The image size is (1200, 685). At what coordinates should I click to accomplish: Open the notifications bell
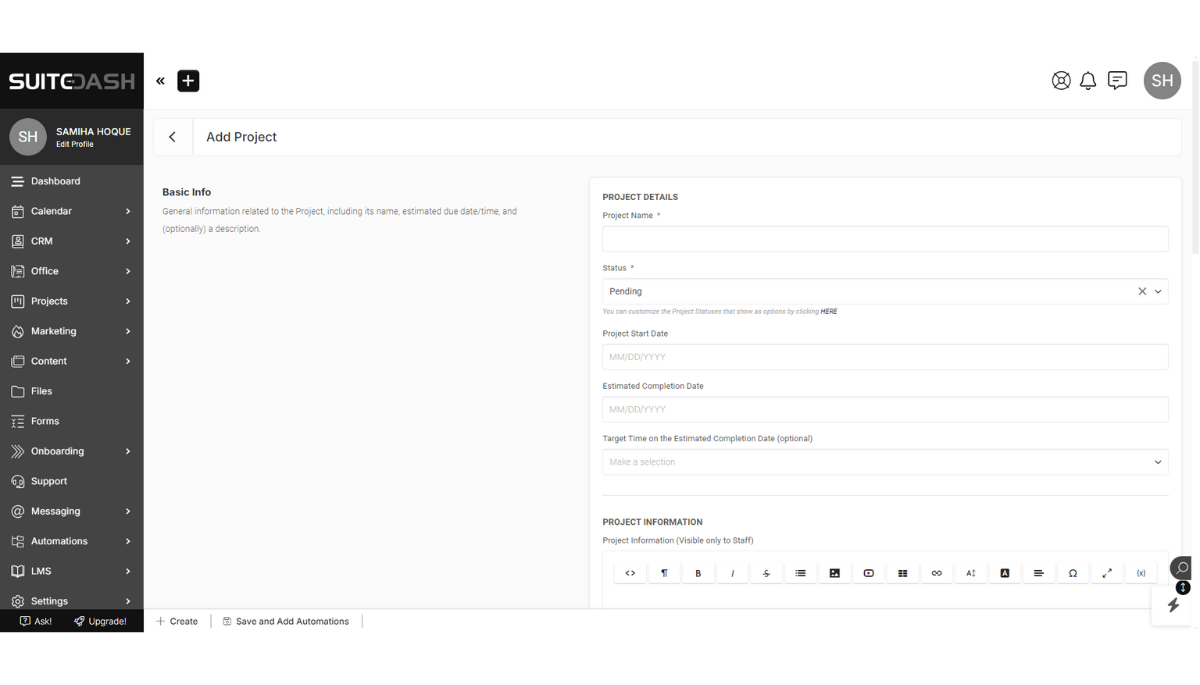1088,80
